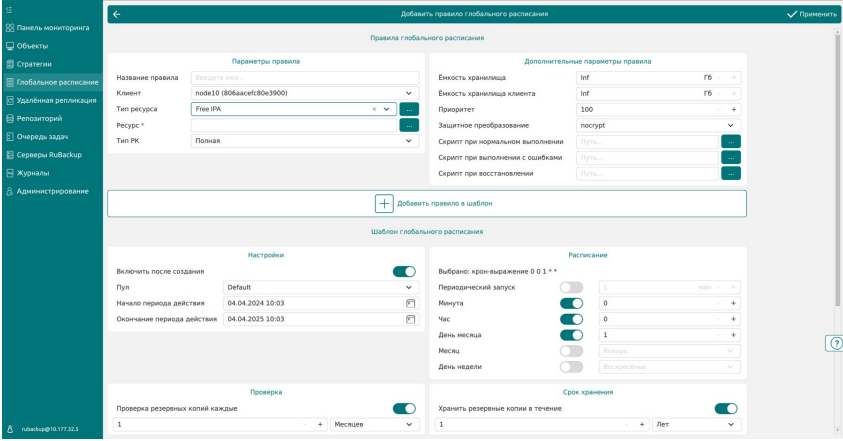Screen dimensions: 843x441
Task: Open the Пул dropdown Default
Action: 321,288
